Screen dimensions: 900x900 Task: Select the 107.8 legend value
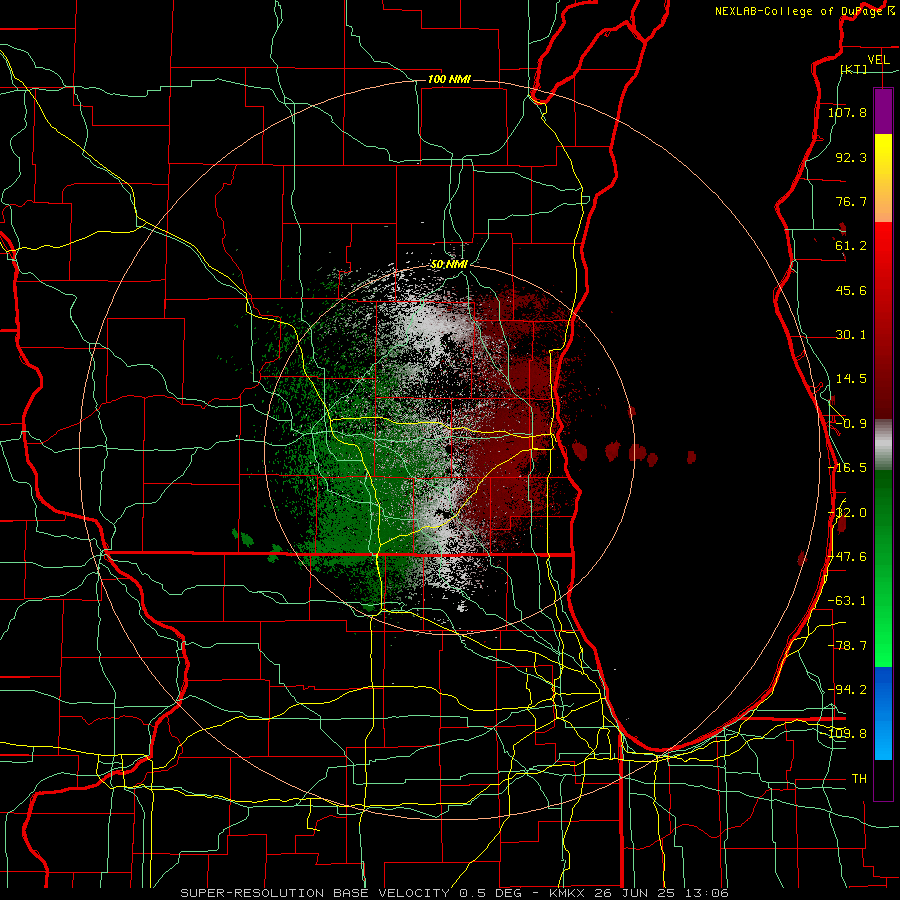pos(847,112)
